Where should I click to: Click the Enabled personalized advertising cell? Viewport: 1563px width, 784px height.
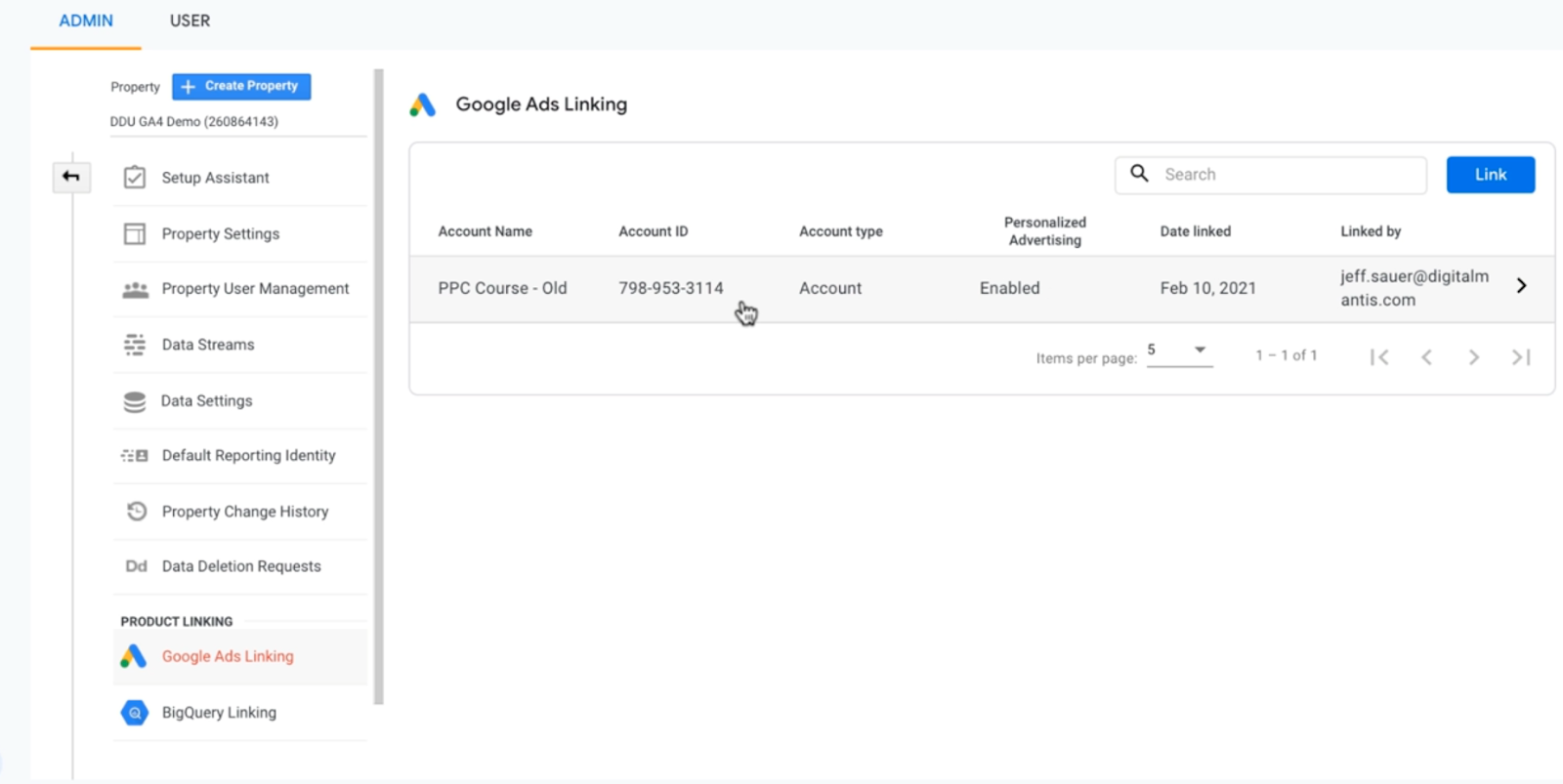[x=1010, y=289]
